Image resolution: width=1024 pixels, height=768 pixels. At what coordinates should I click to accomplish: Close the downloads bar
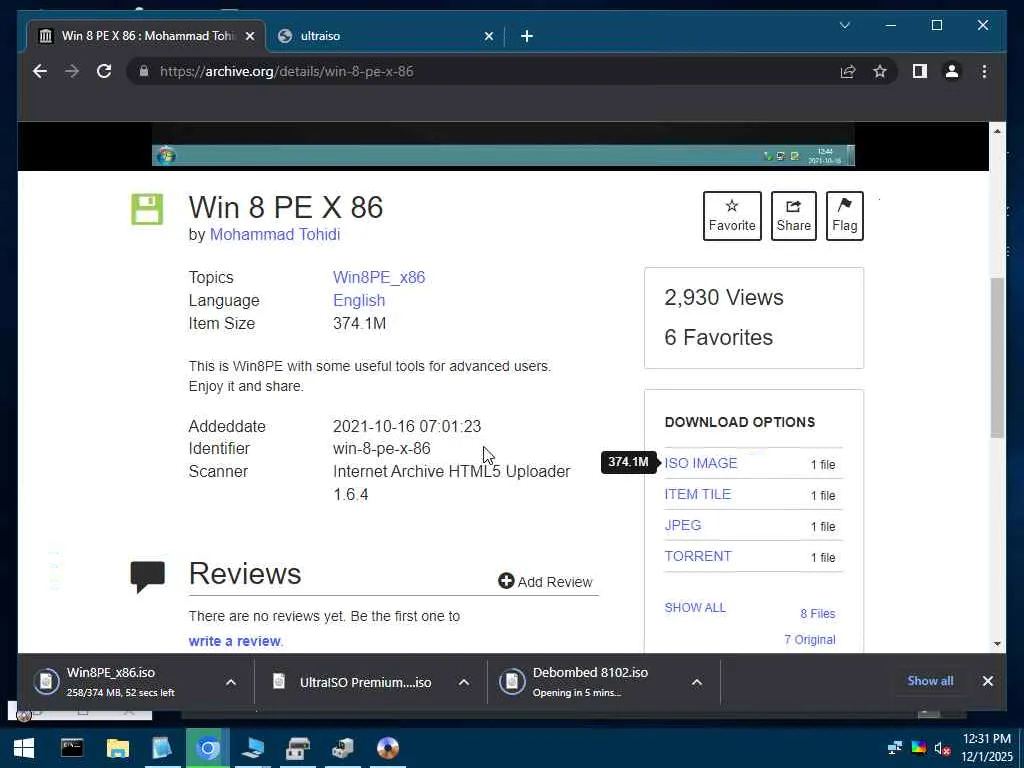pos(987,680)
